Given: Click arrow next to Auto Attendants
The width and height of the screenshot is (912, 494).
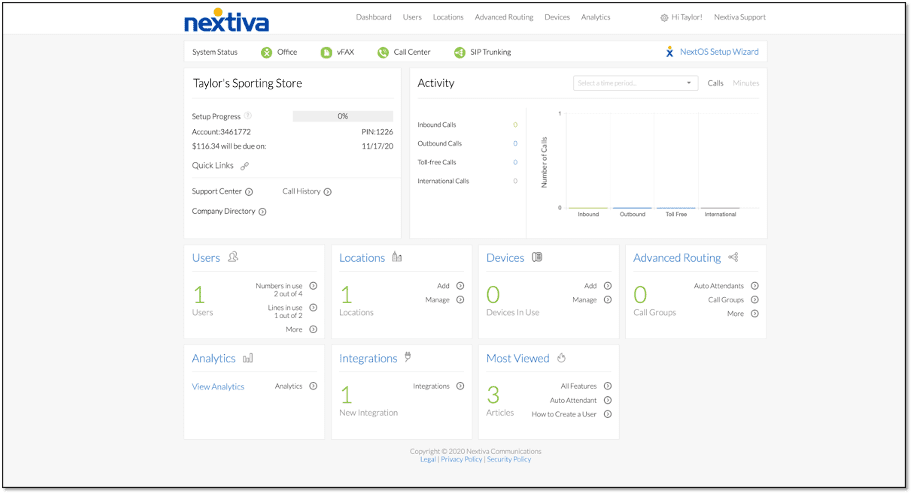Looking at the screenshot, I should [x=754, y=286].
